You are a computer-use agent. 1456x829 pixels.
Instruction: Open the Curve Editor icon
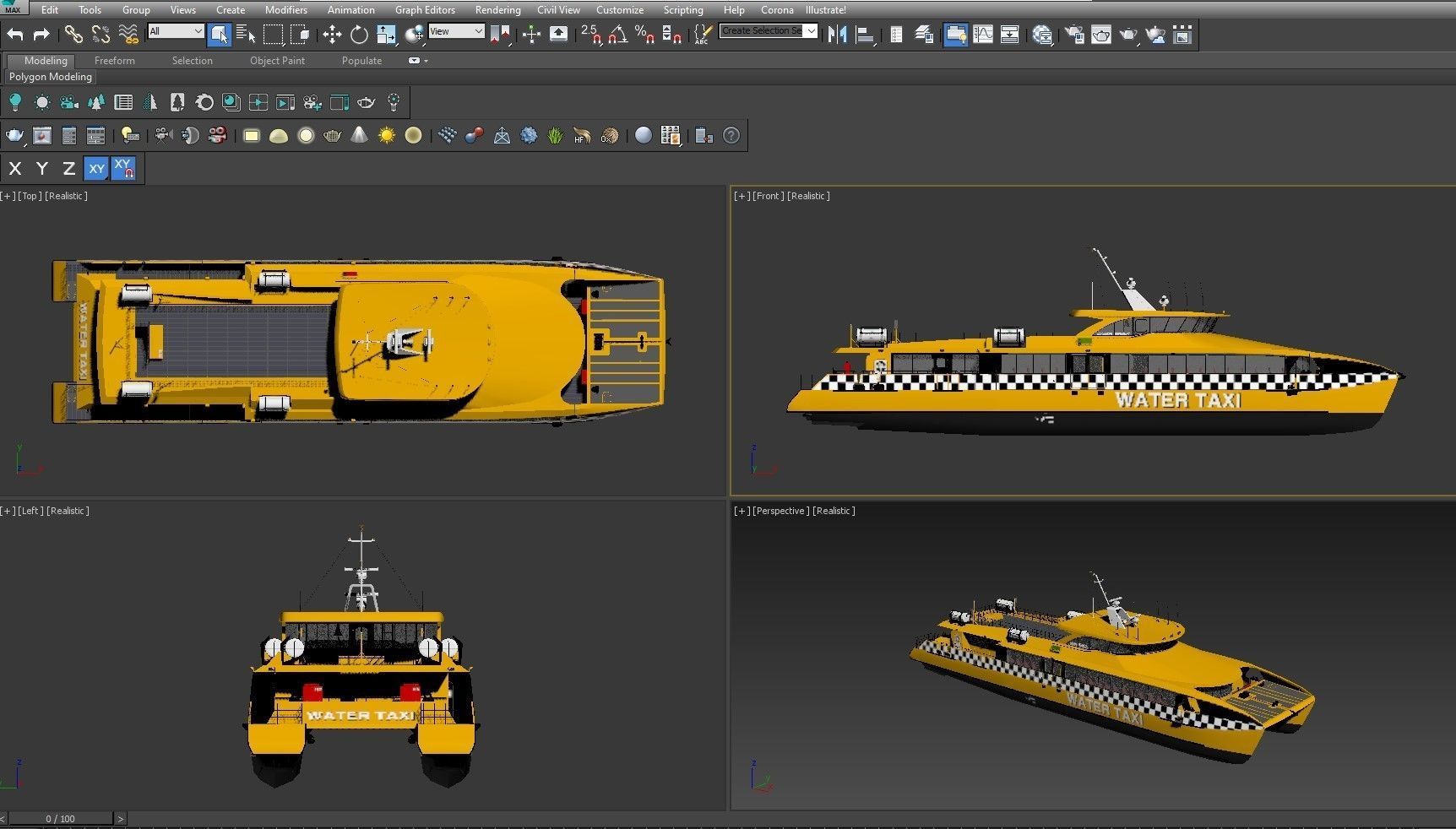pyautogui.click(x=983, y=35)
